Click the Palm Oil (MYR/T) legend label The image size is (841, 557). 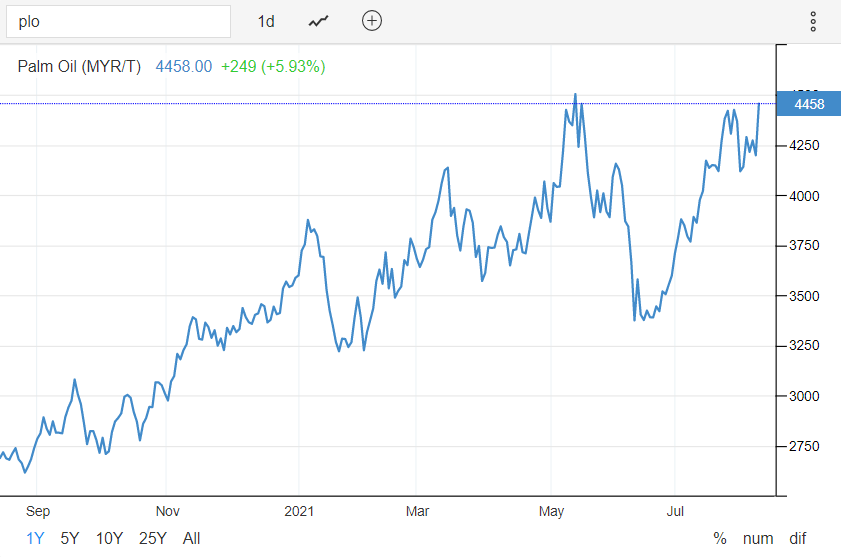pos(80,66)
